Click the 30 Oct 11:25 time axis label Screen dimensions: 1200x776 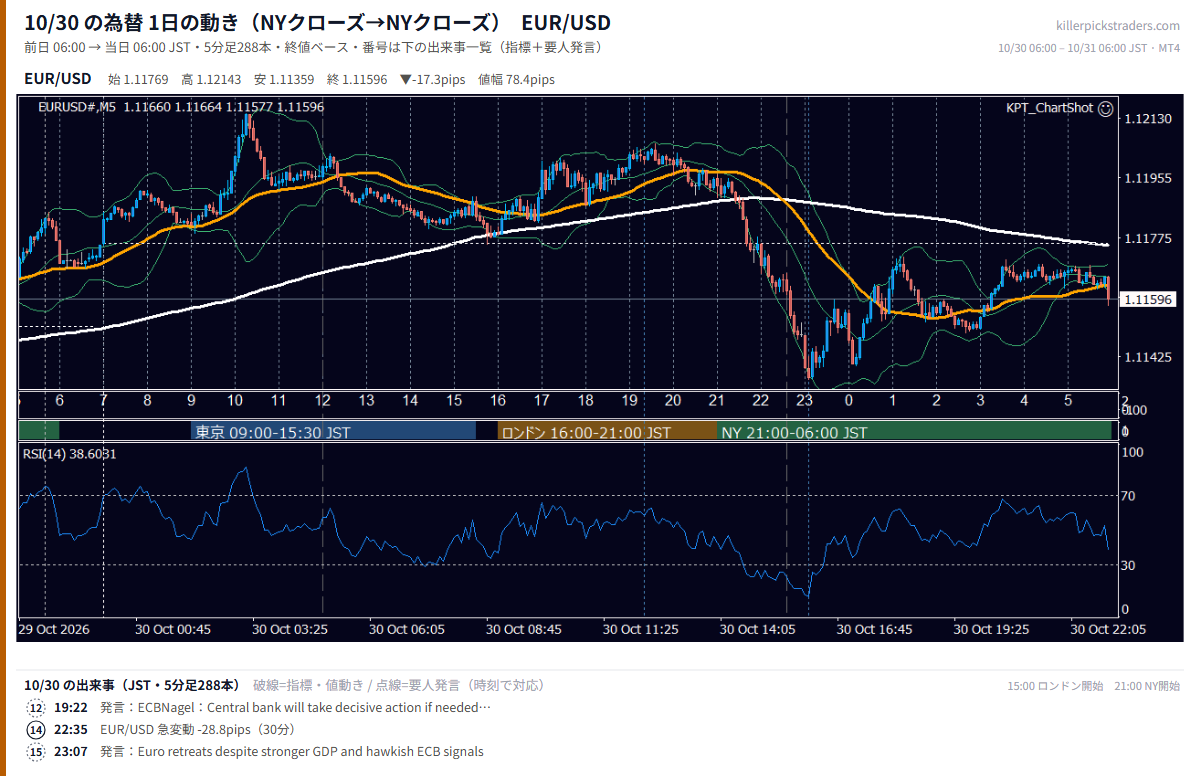click(642, 630)
